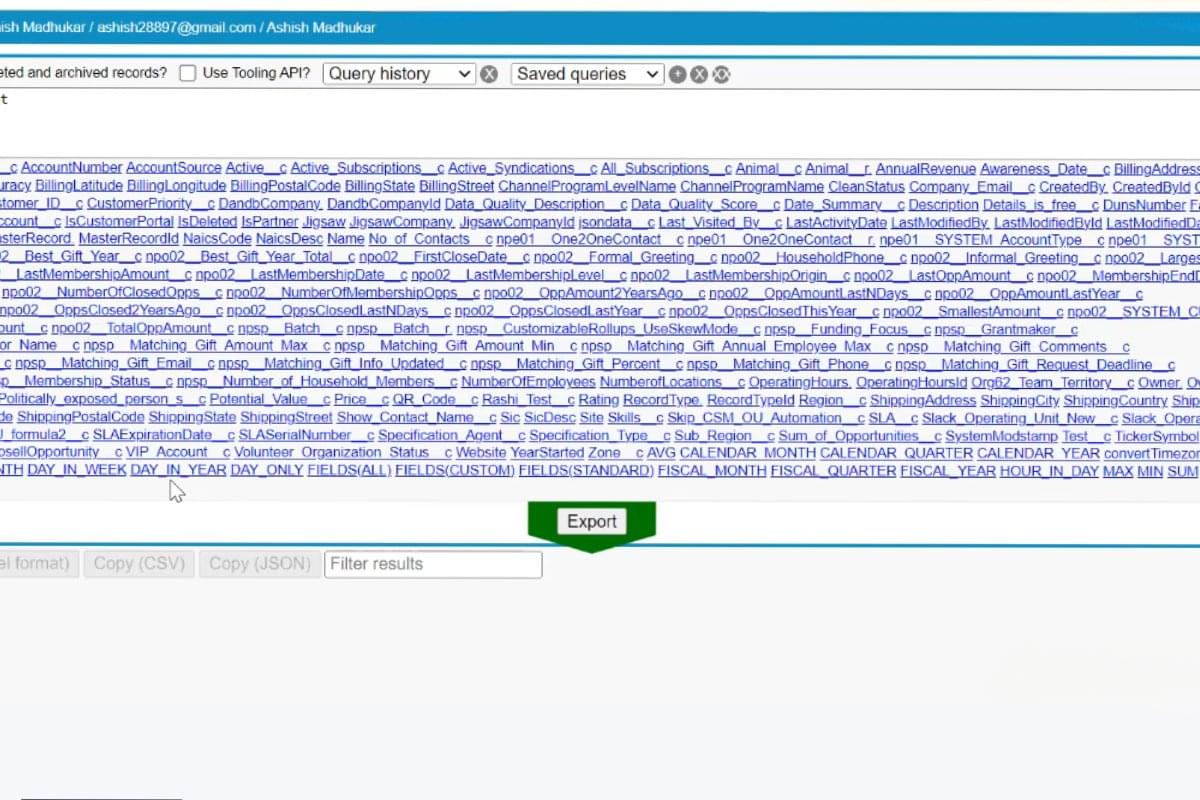Click the IsPartner field link
The image size is (1200, 800).
point(269,222)
